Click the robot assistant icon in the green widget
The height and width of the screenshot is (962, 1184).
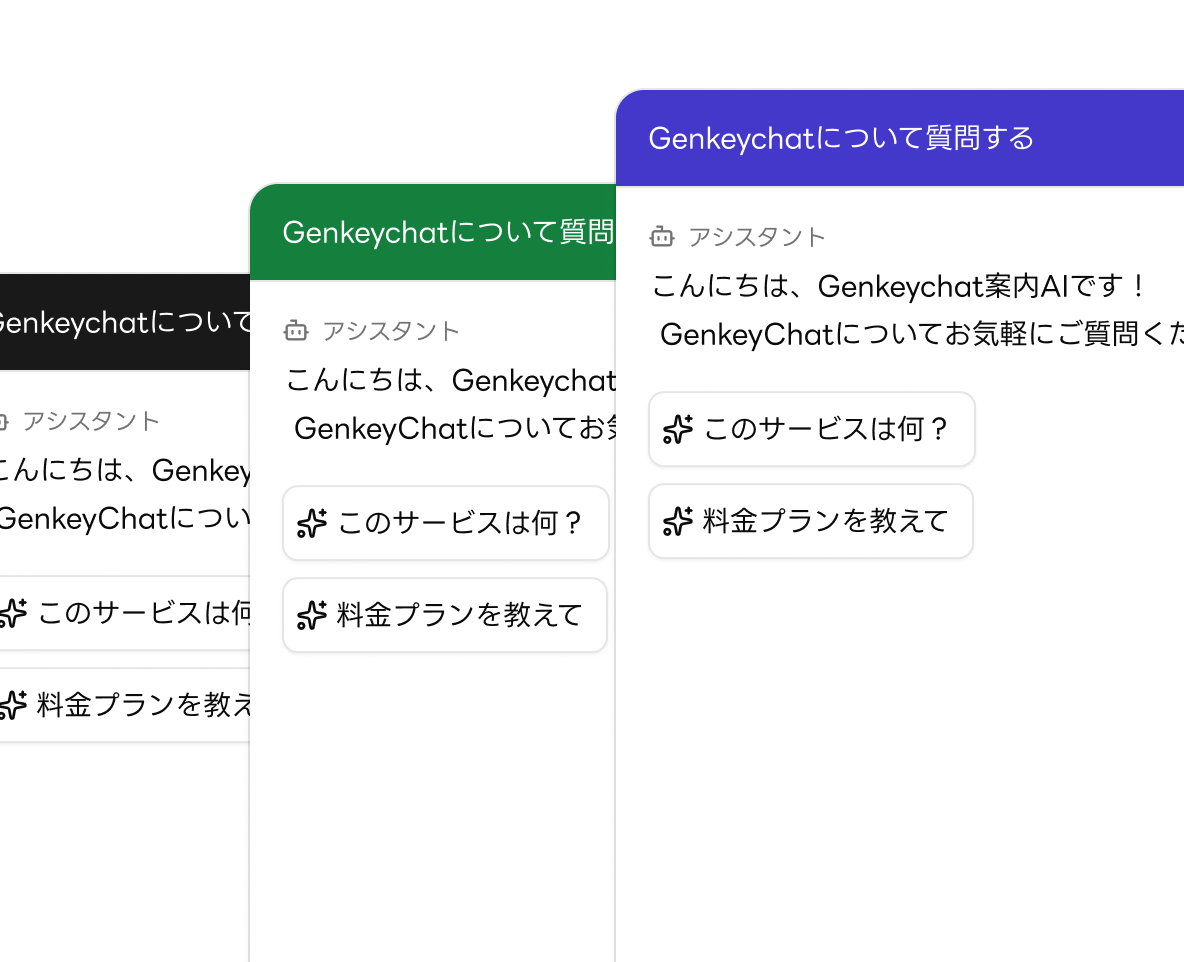(x=296, y=330)
